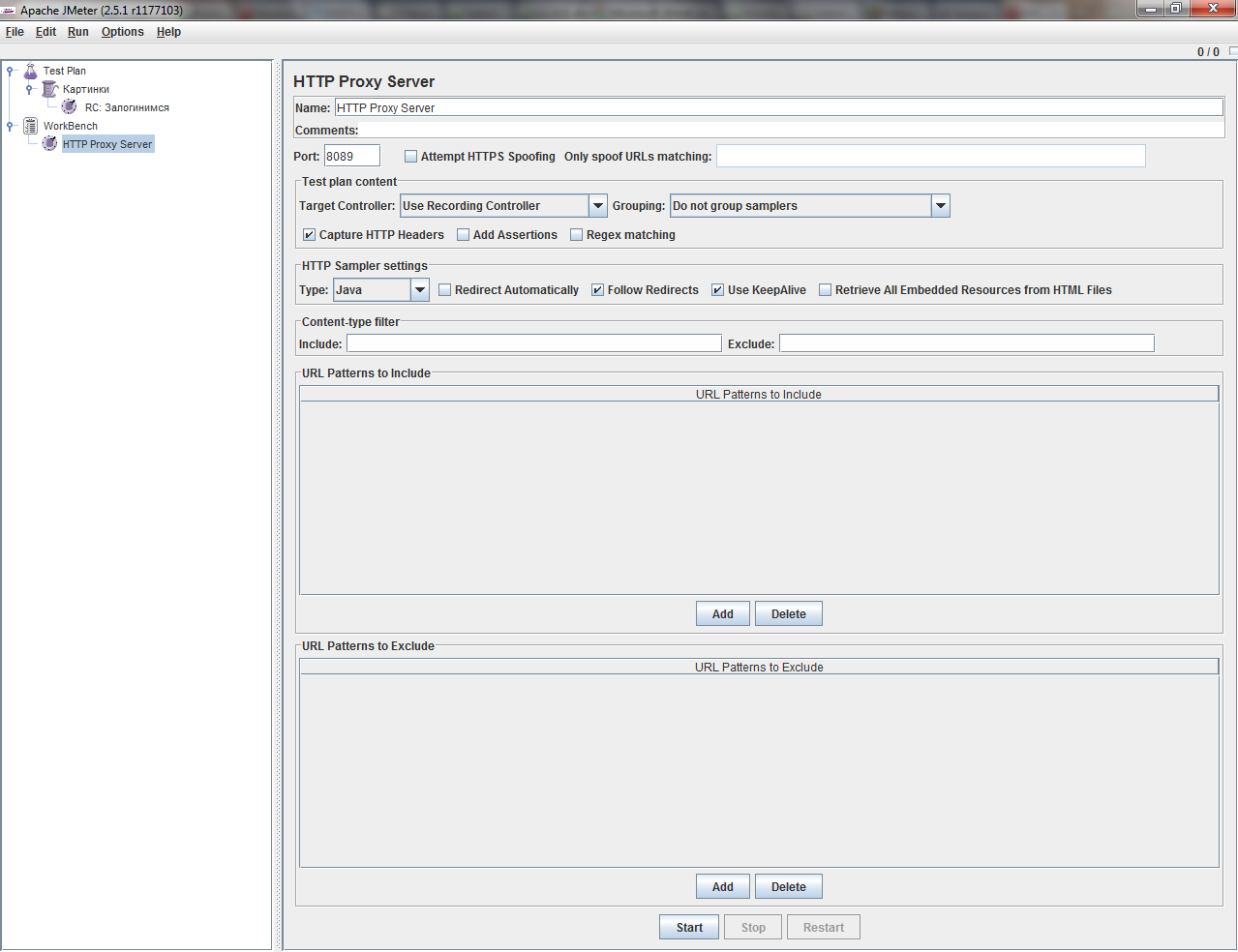The width and height of the screenshot is (1238, 952).
Task: Click Add under URL Patterns to Exclude
Action: pyautogui.click(x=723, y=887)
